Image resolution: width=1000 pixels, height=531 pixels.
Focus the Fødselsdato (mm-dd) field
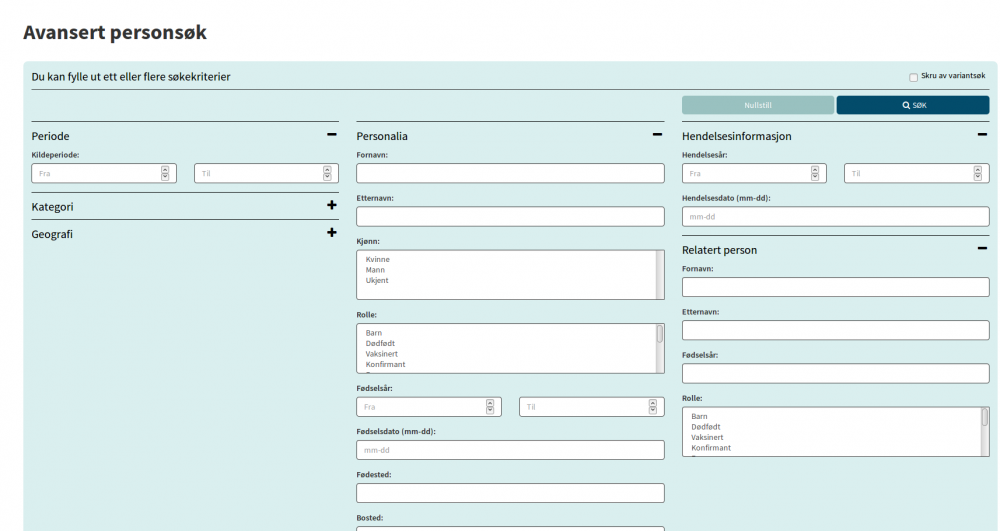click(510, 450)
